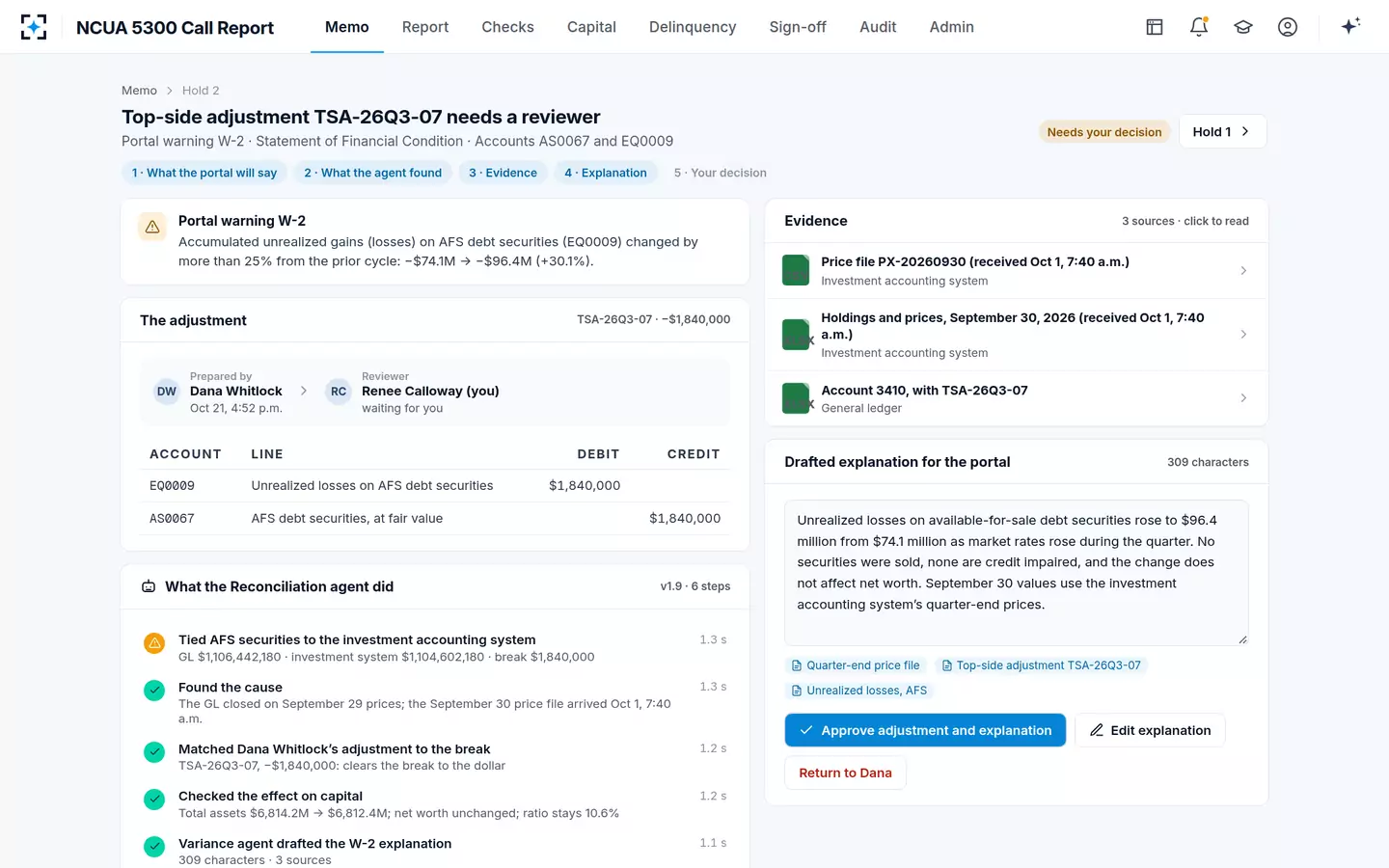
Task: Click the Portal warning W-2 alert icon
Action: click(152, 228)
